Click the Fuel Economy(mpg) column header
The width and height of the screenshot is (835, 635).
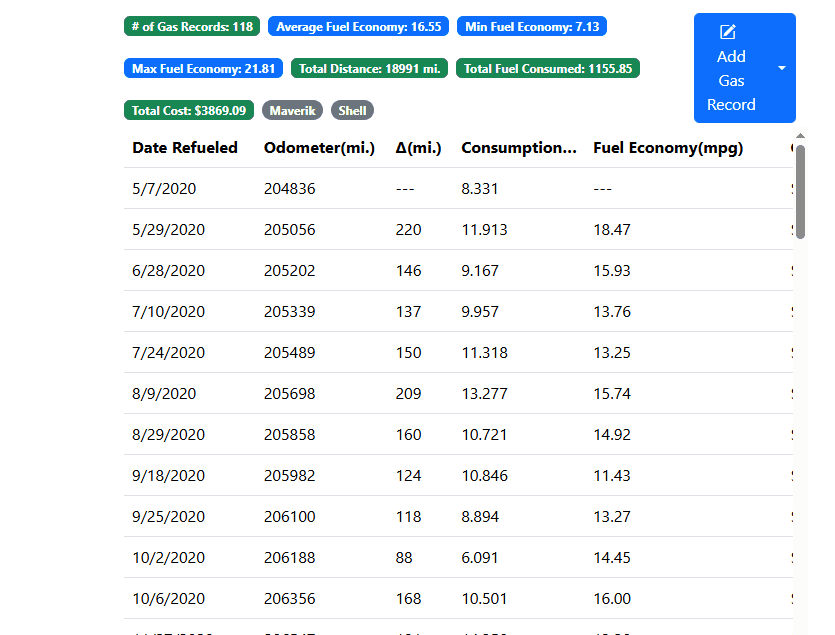click(668, 148)
